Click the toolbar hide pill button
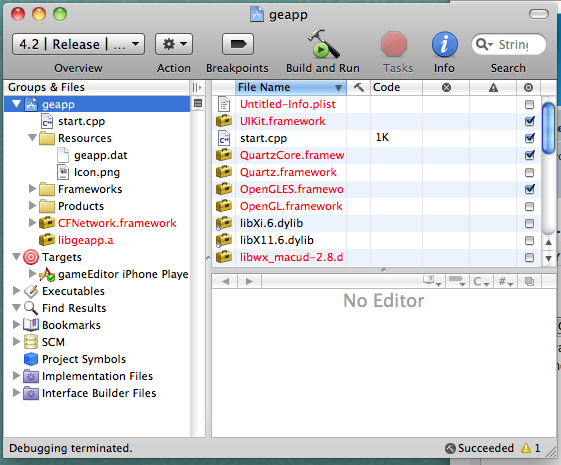This screenshot has width=561, height=465. tap(538, 14)
